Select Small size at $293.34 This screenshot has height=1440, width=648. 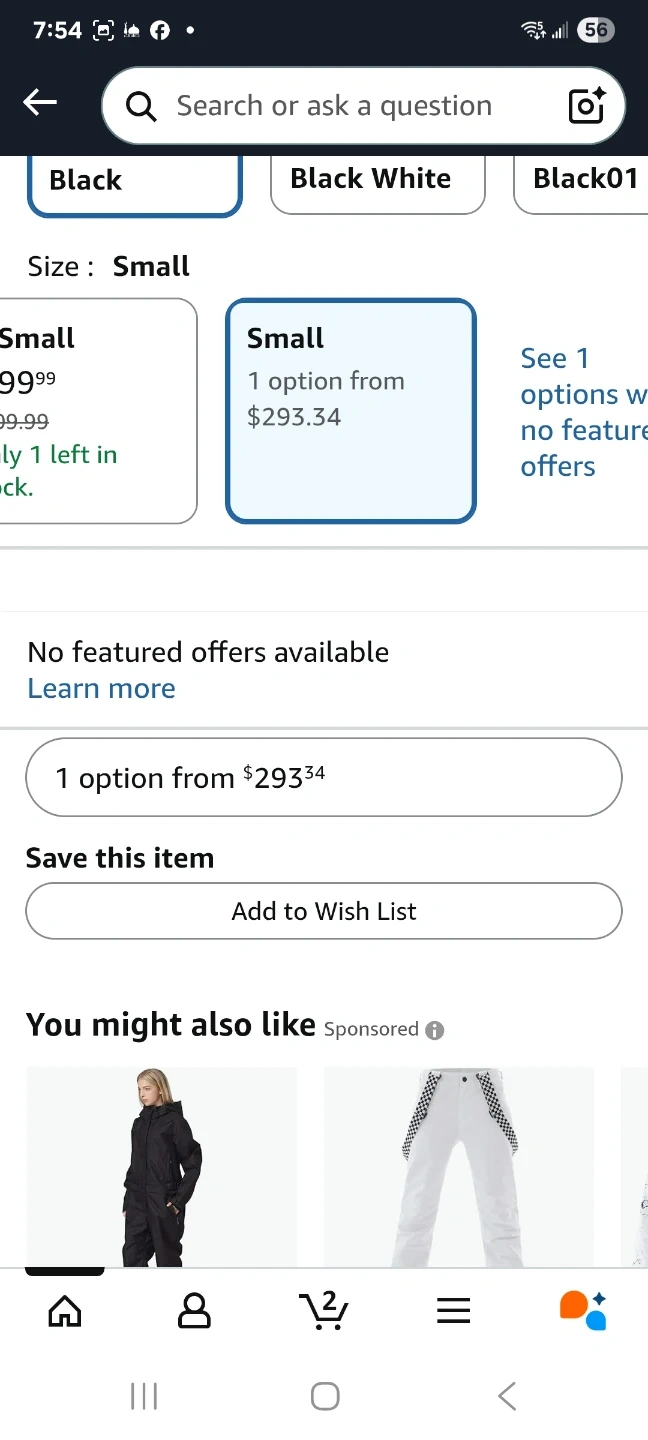351,410
